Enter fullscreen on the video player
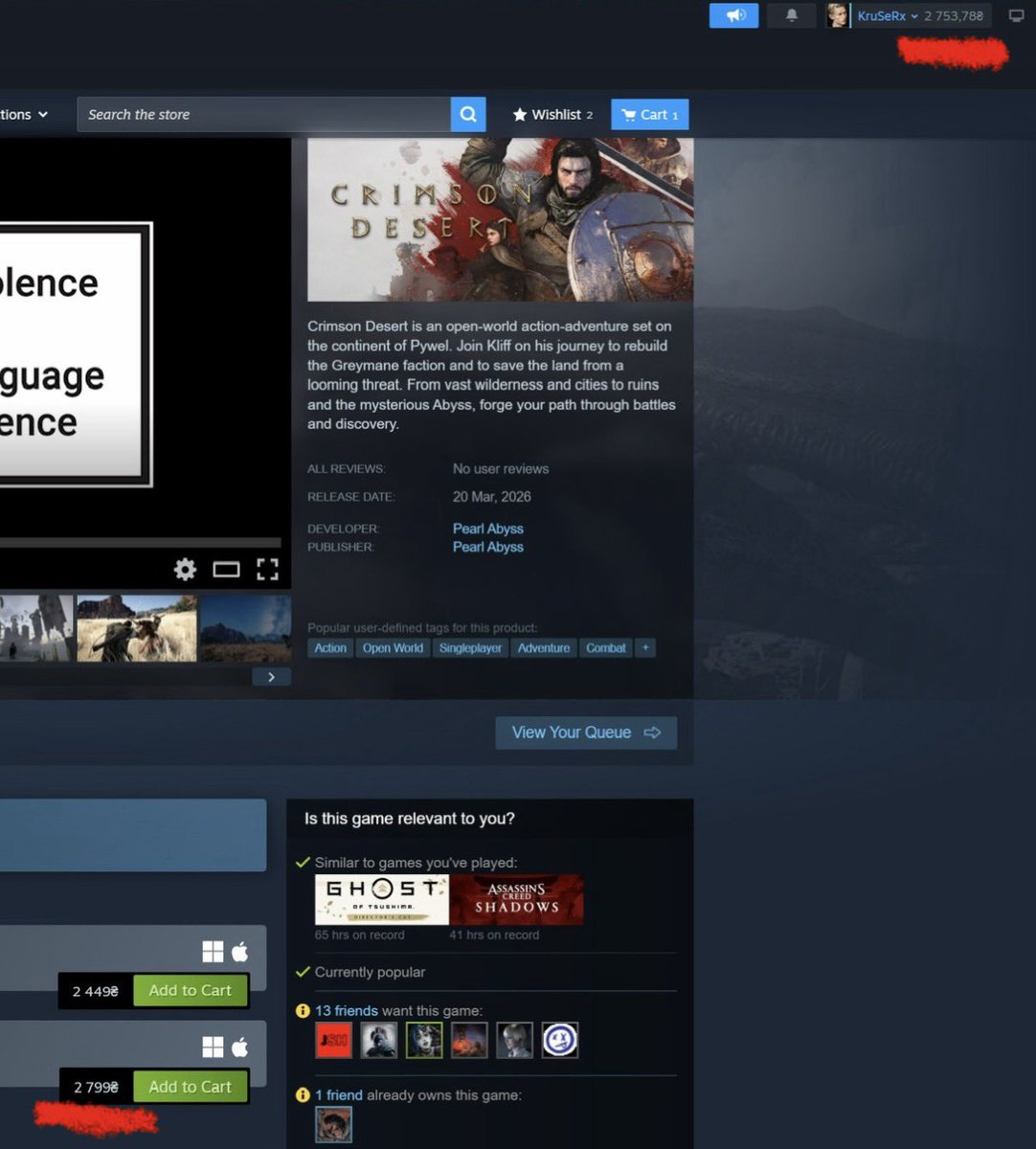This screenshot has height=1149, width=1036. click(x=267, y=570)
